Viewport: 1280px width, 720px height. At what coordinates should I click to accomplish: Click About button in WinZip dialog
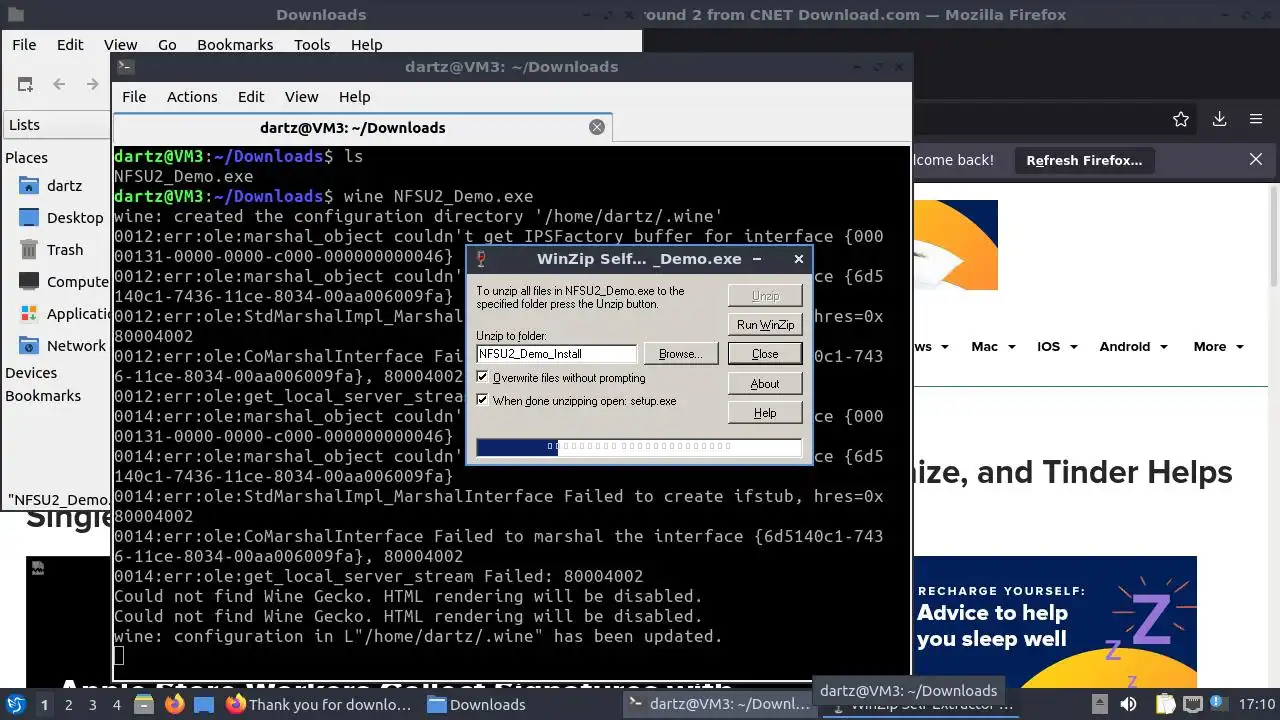[x=765, y=384]
